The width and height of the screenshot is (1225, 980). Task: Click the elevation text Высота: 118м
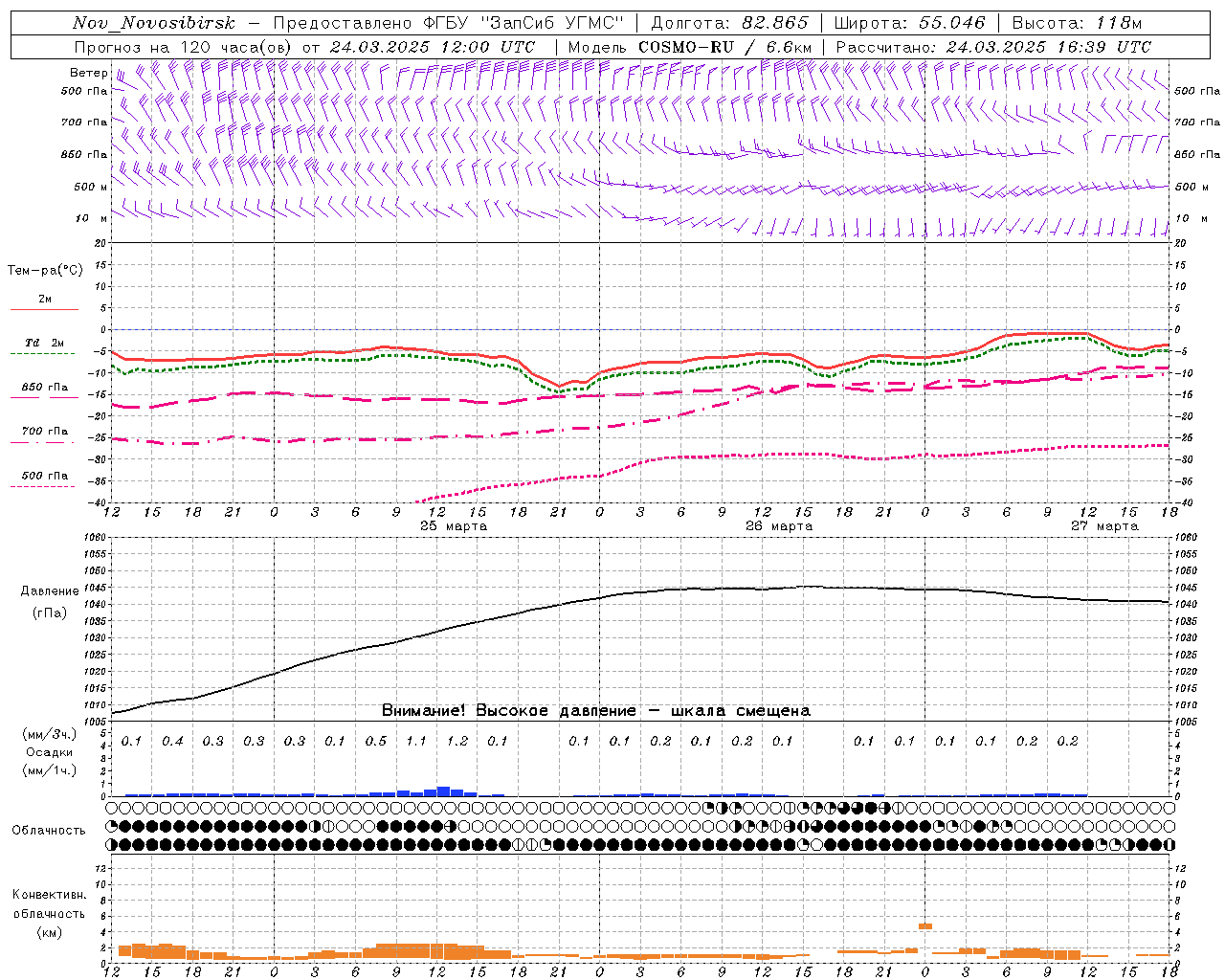click(1078, 23)
